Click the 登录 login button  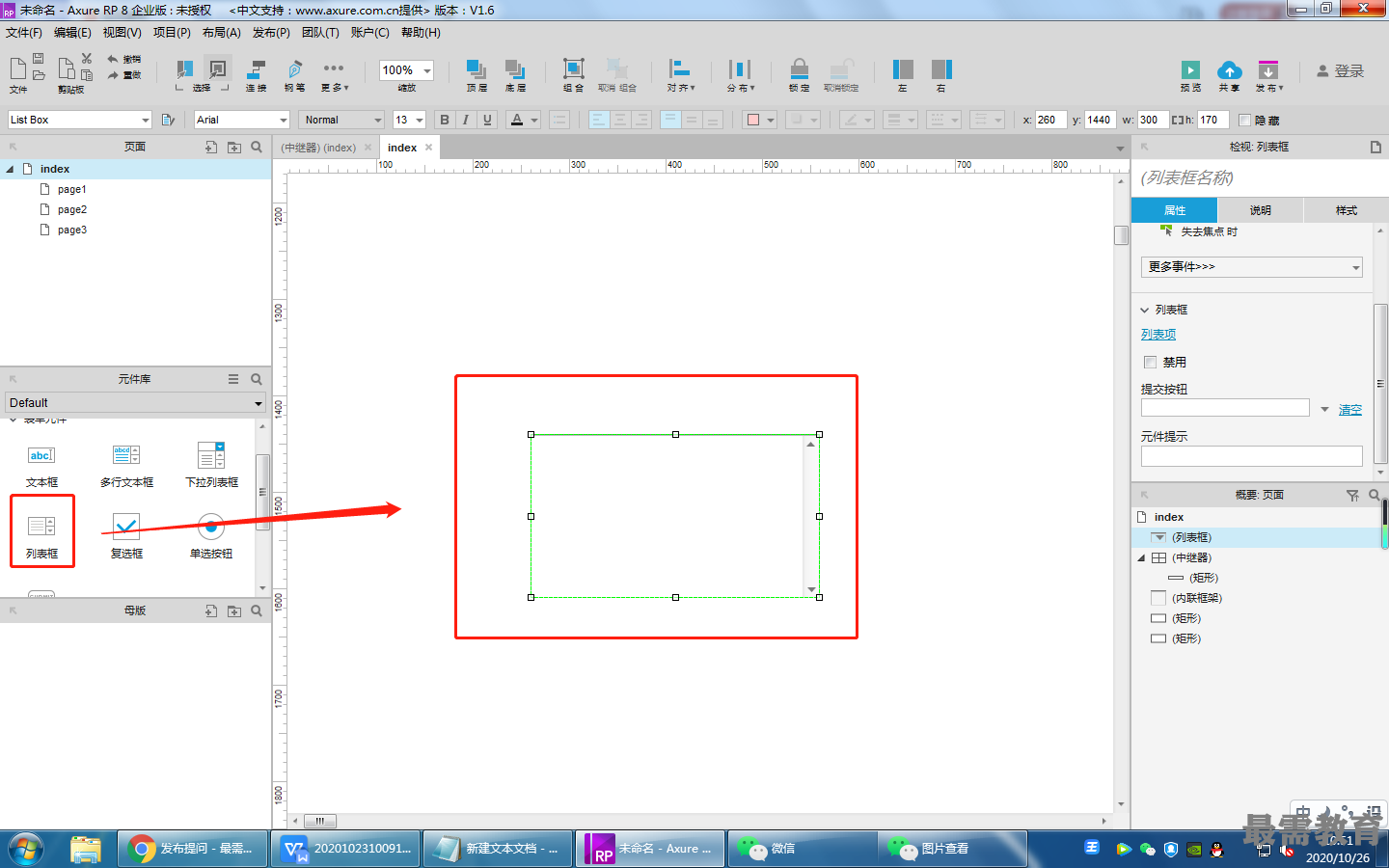(1341, 71)
